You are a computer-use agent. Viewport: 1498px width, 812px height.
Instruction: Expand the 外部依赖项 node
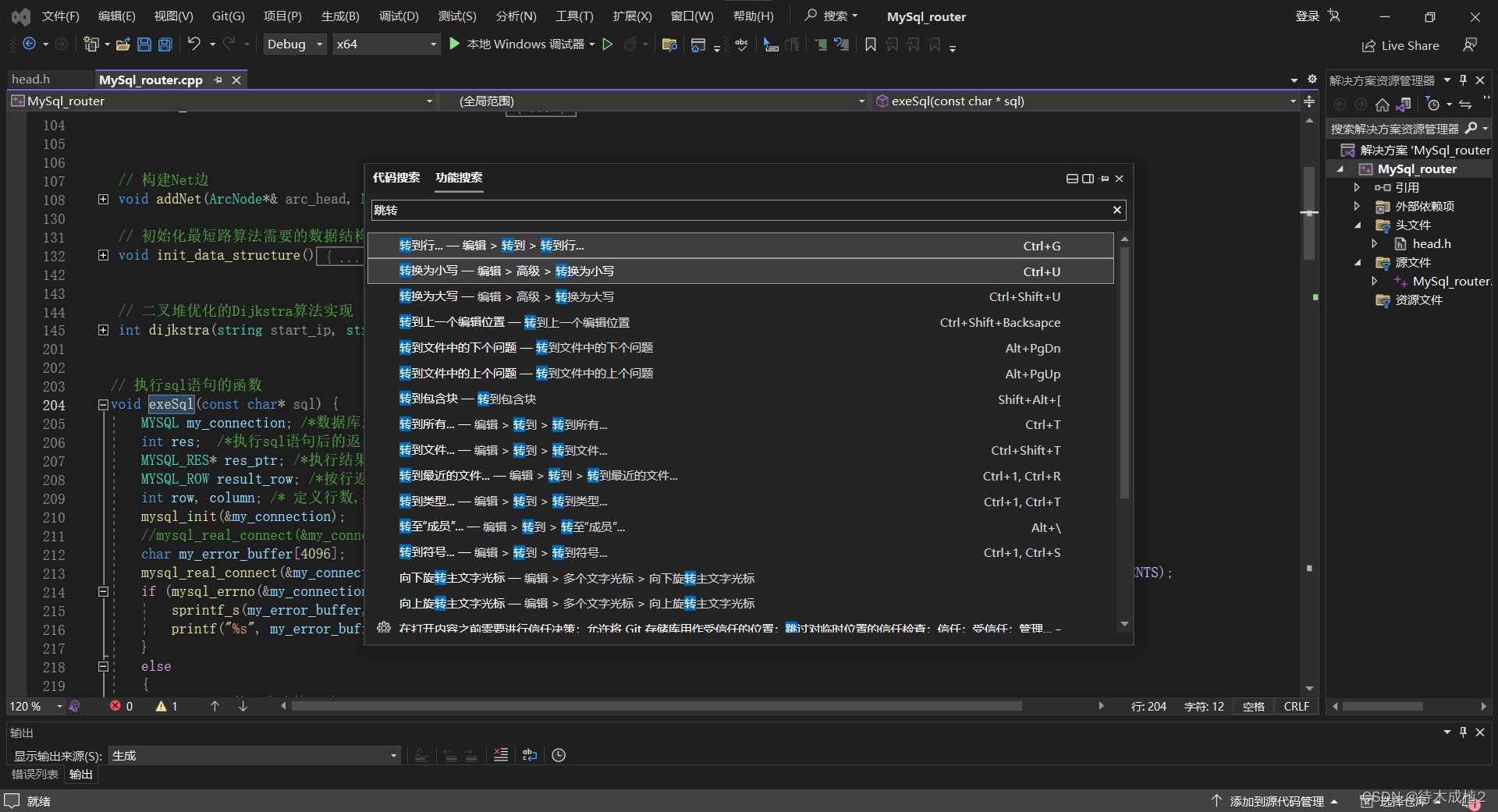point(1357,207)
